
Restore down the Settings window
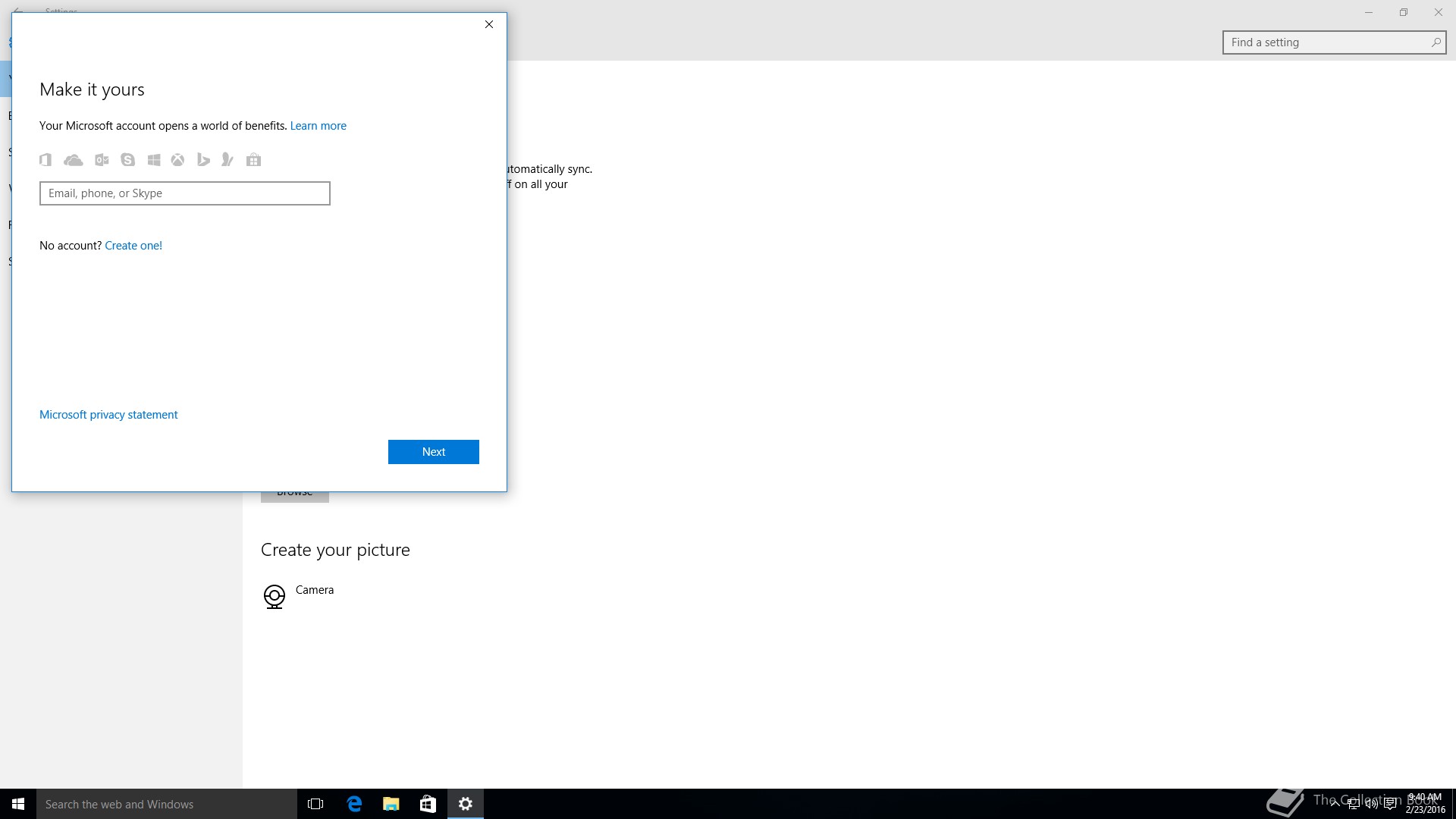click(x=1404, y=12)
